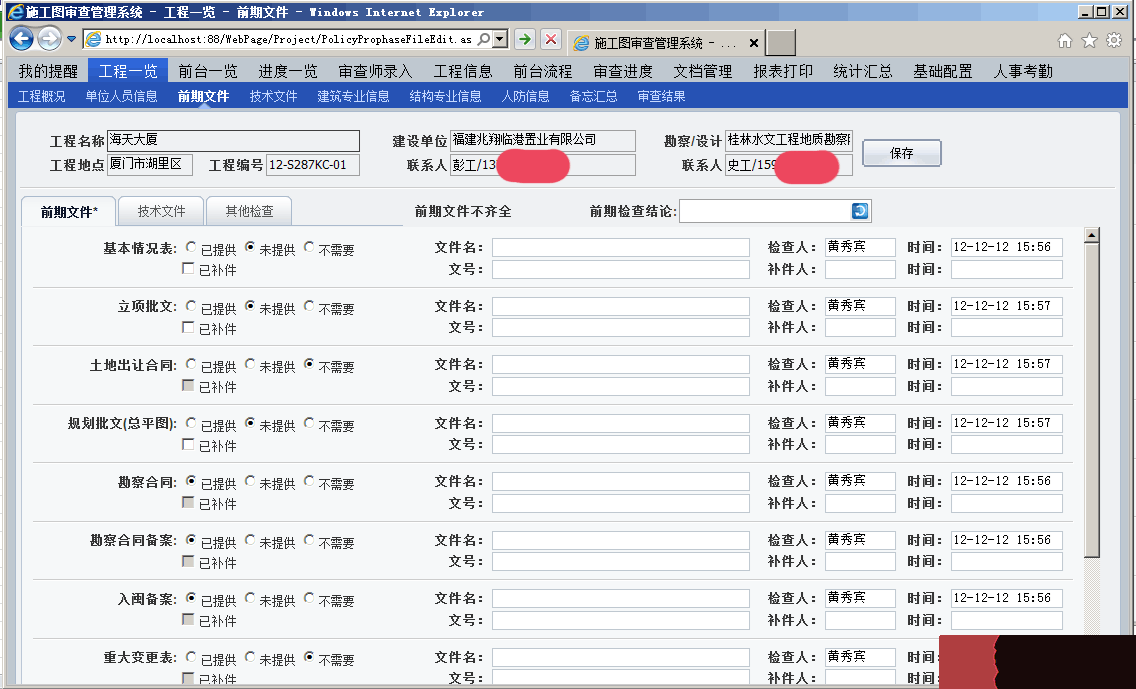Open the 我的提醒 menu
Screen dimensions: 1136x689
(x=48, y=71)
